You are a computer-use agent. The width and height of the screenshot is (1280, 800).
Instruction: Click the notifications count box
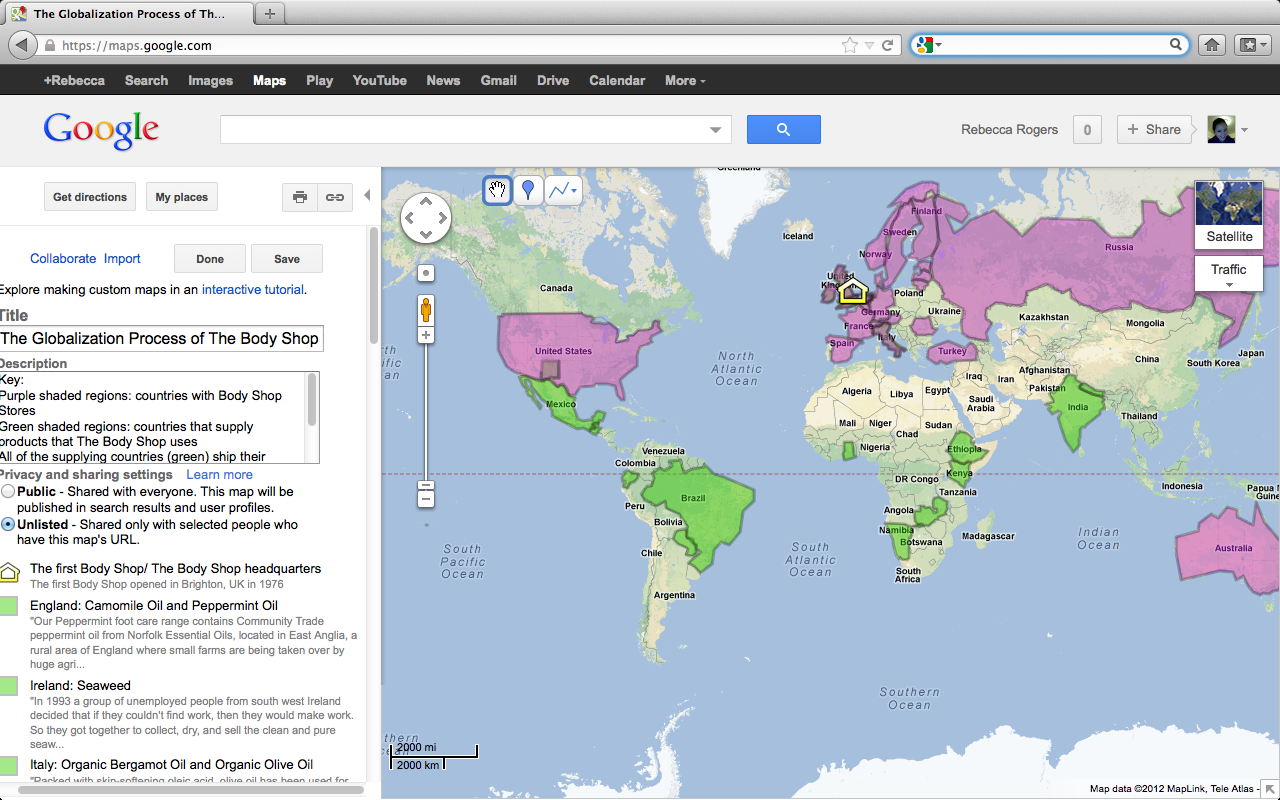[x=1087, y=129]
